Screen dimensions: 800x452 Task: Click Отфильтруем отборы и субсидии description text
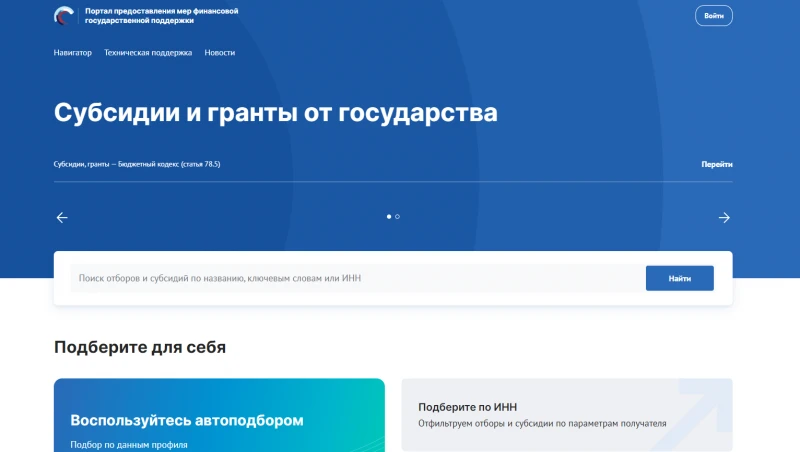(542, 423)
